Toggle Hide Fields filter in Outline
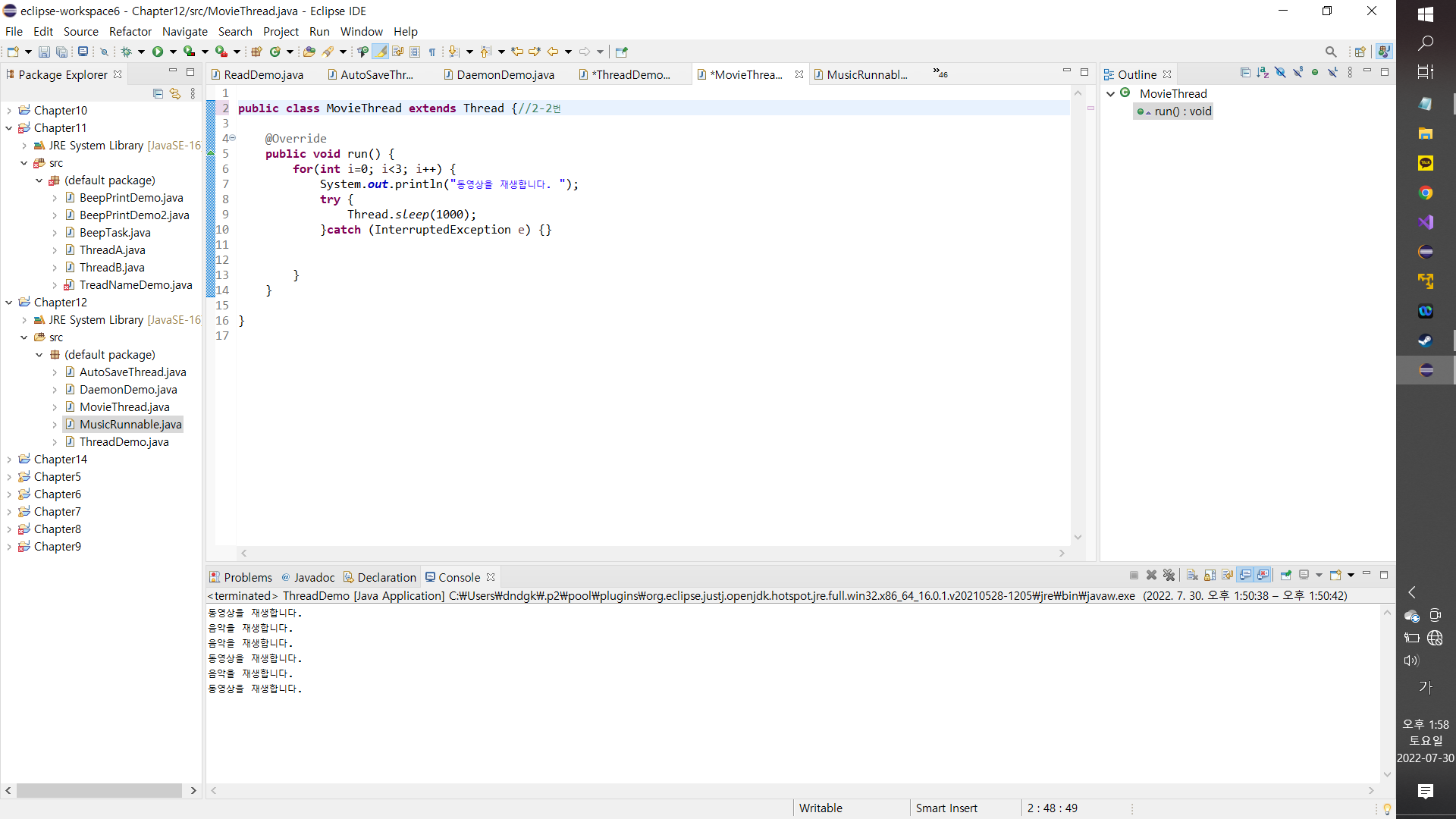 coord(1280,73)
